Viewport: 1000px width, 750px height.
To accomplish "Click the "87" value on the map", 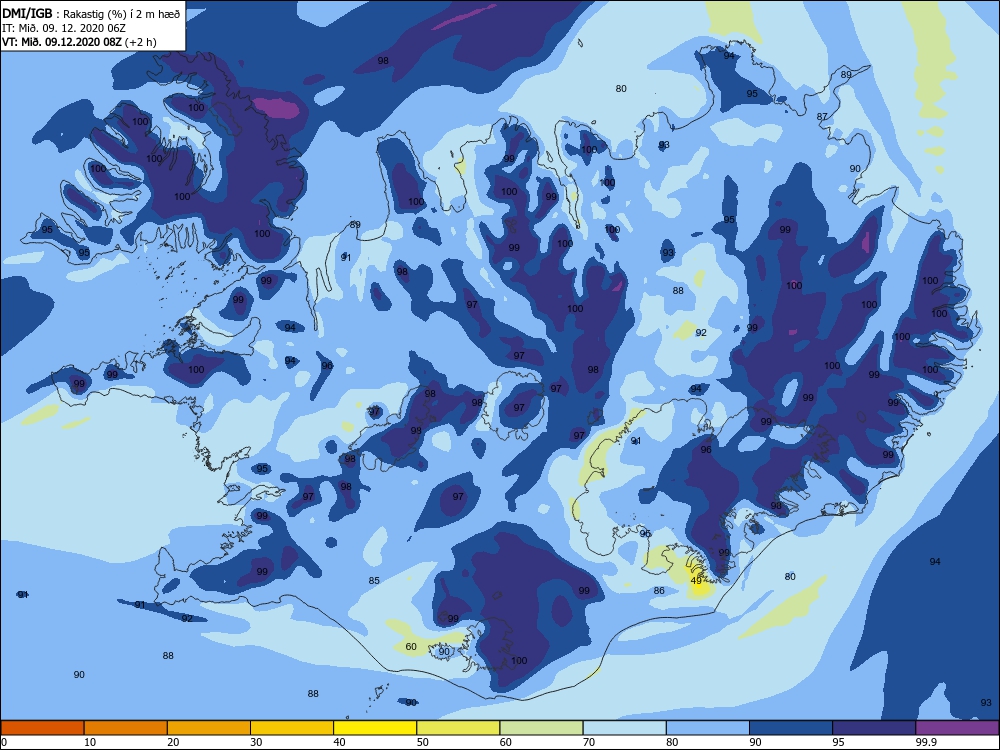I will click(x=822, y=117).
